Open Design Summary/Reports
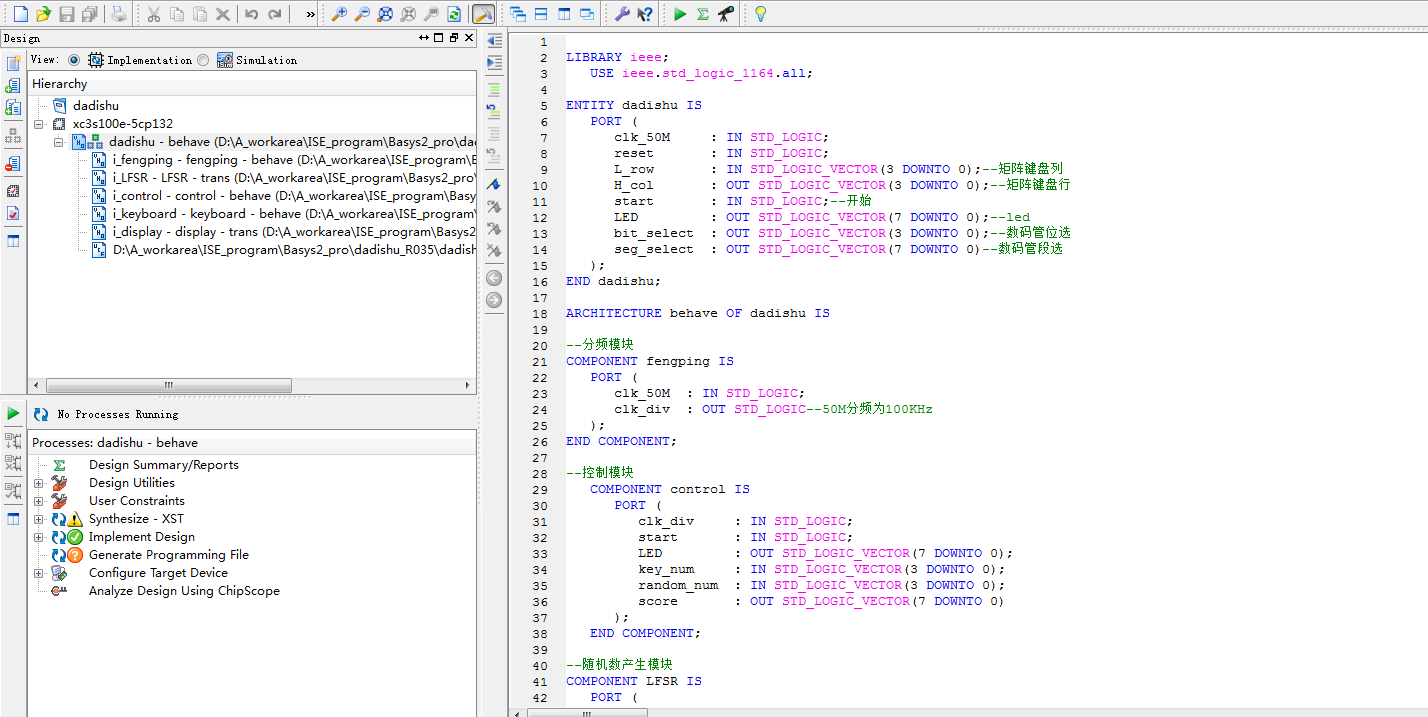Screen dimensions: 1428x717 (x=164, y=465)
